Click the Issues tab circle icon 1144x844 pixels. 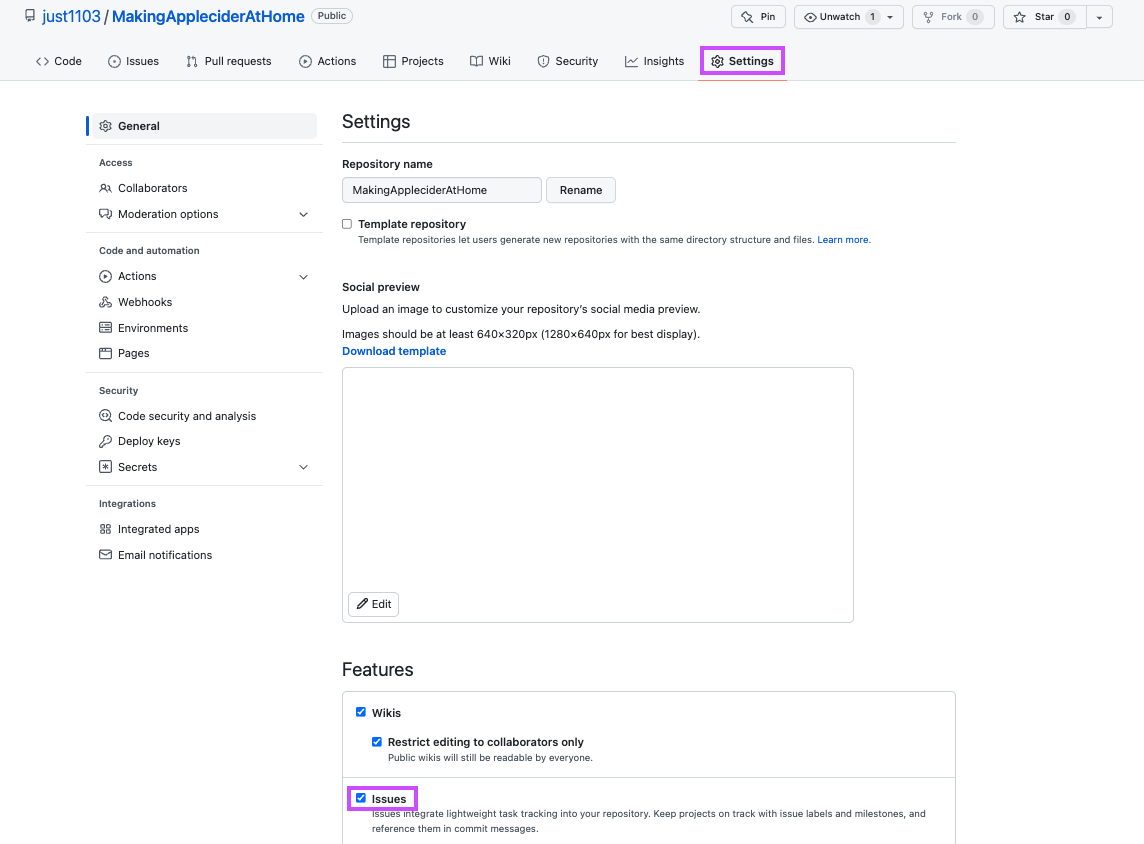[114, 61]
